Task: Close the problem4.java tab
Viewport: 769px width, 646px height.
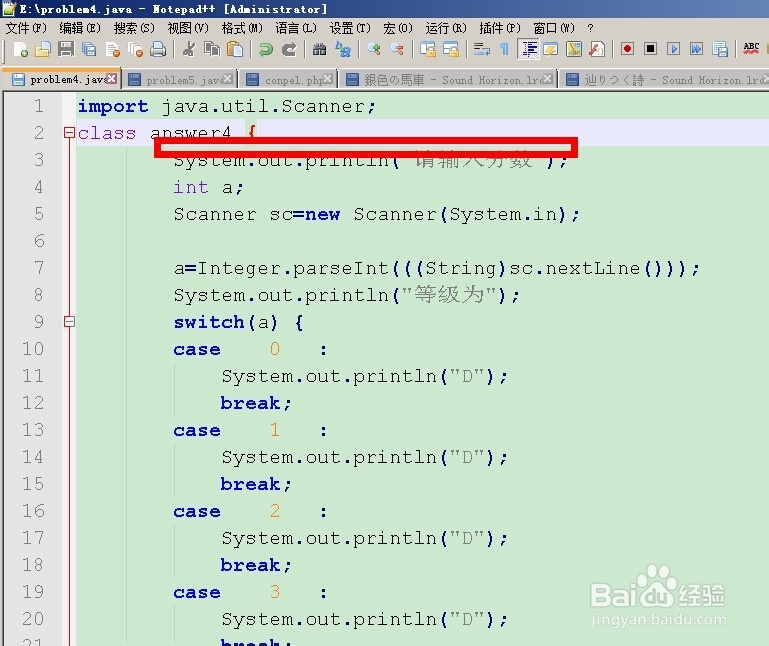Action: (112, 78)
